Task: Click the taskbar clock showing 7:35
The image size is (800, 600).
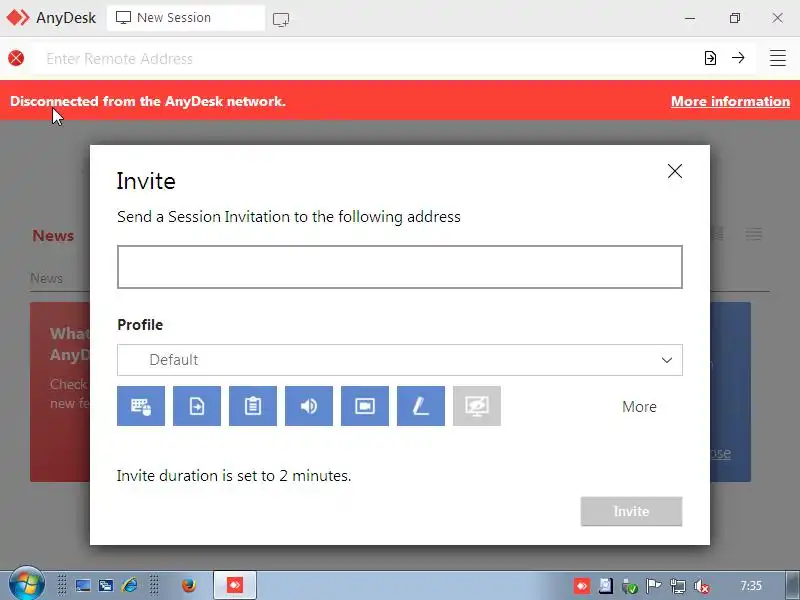Action: [751, 586]
